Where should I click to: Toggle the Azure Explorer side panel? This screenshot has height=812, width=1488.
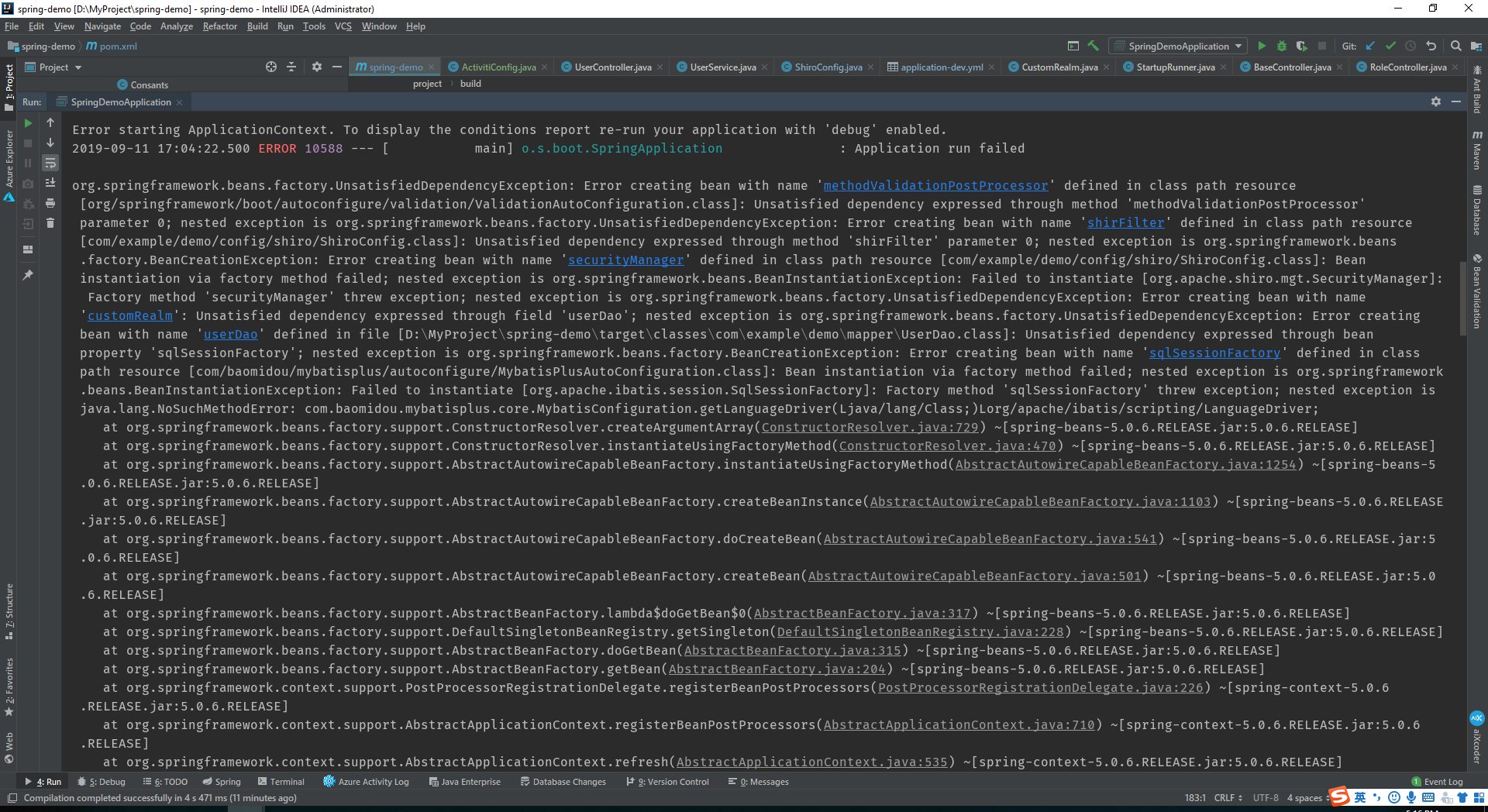[x=9, y=165]
